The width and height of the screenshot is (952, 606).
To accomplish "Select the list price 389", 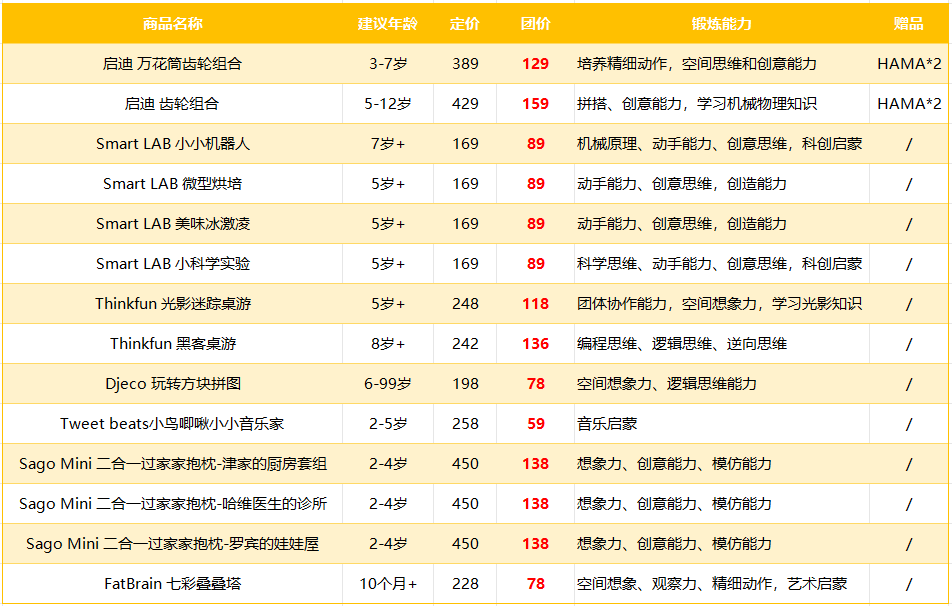I will 465,64.
